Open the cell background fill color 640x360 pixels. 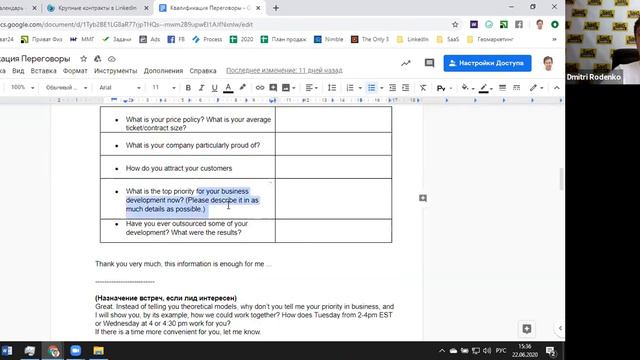(x=467, y=87)
